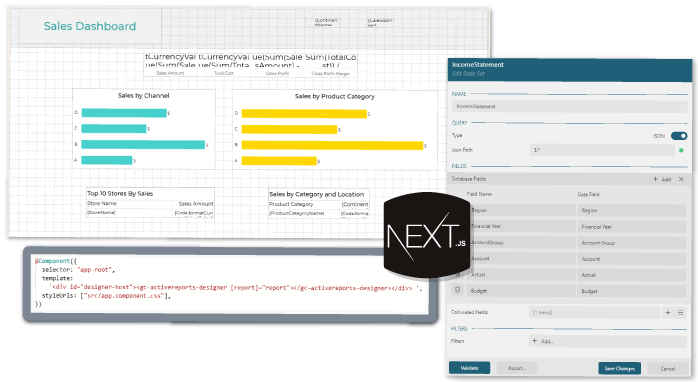Viewport: 698px width, 382px height.
Task: Click the Export button
Action: click(517, 368)
